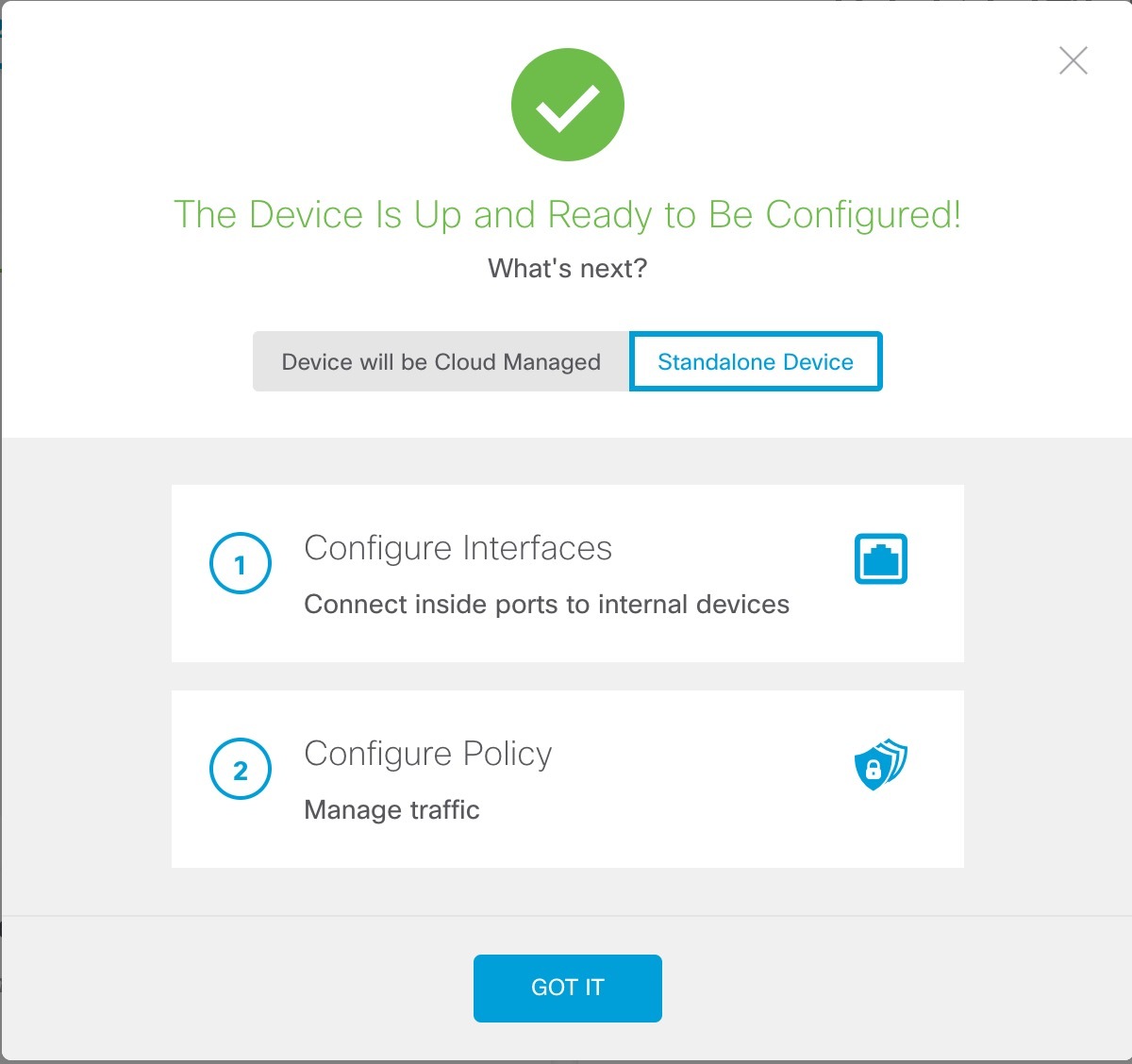Open the Configure Interfaces card
The height and width of the screenshot is (1064, 1132).
point(567,573)
